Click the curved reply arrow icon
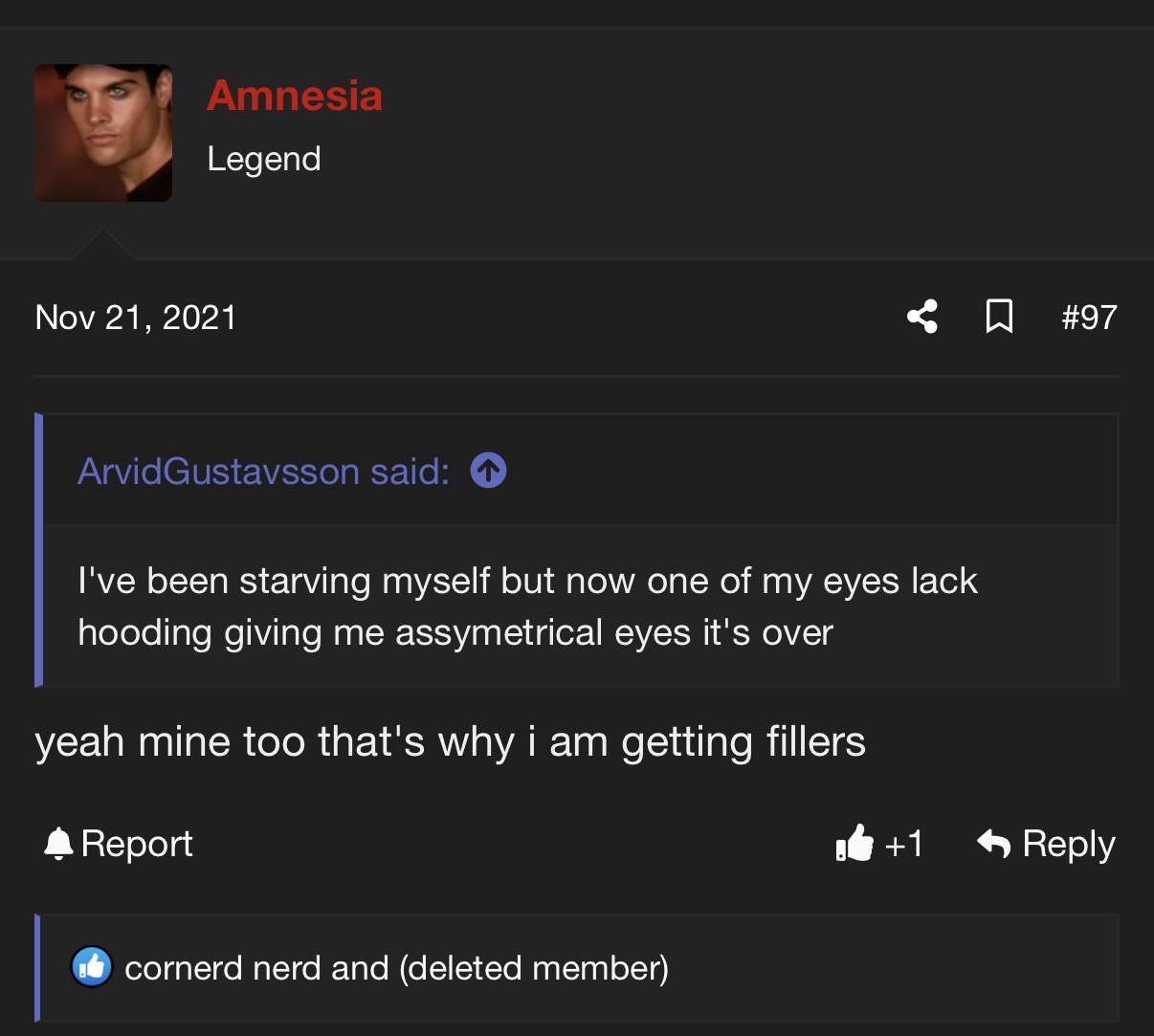This screenshot has height=1036, width=1154. point(993,844)
